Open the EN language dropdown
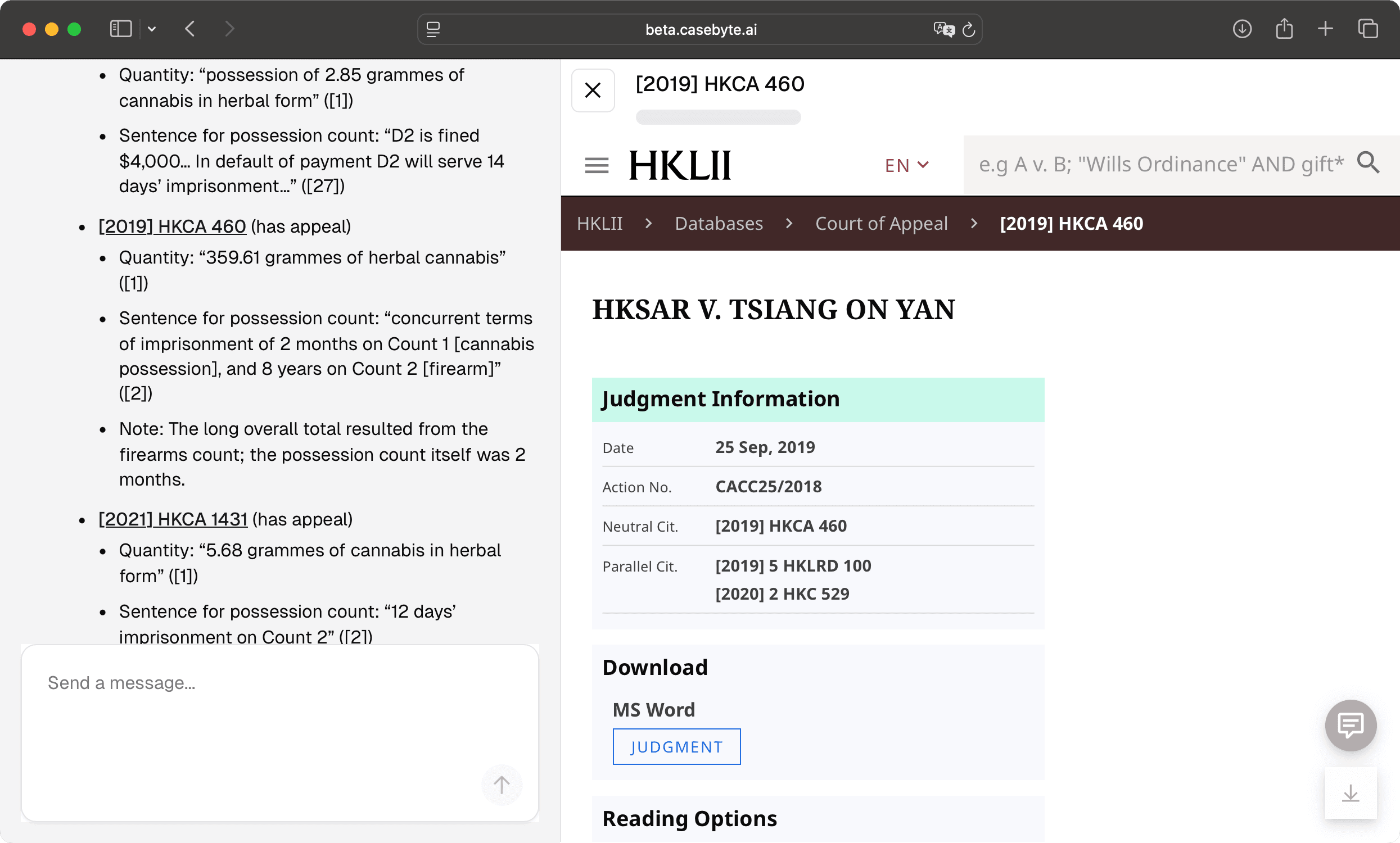This screenshot has height=843, width=1400. 906,165
